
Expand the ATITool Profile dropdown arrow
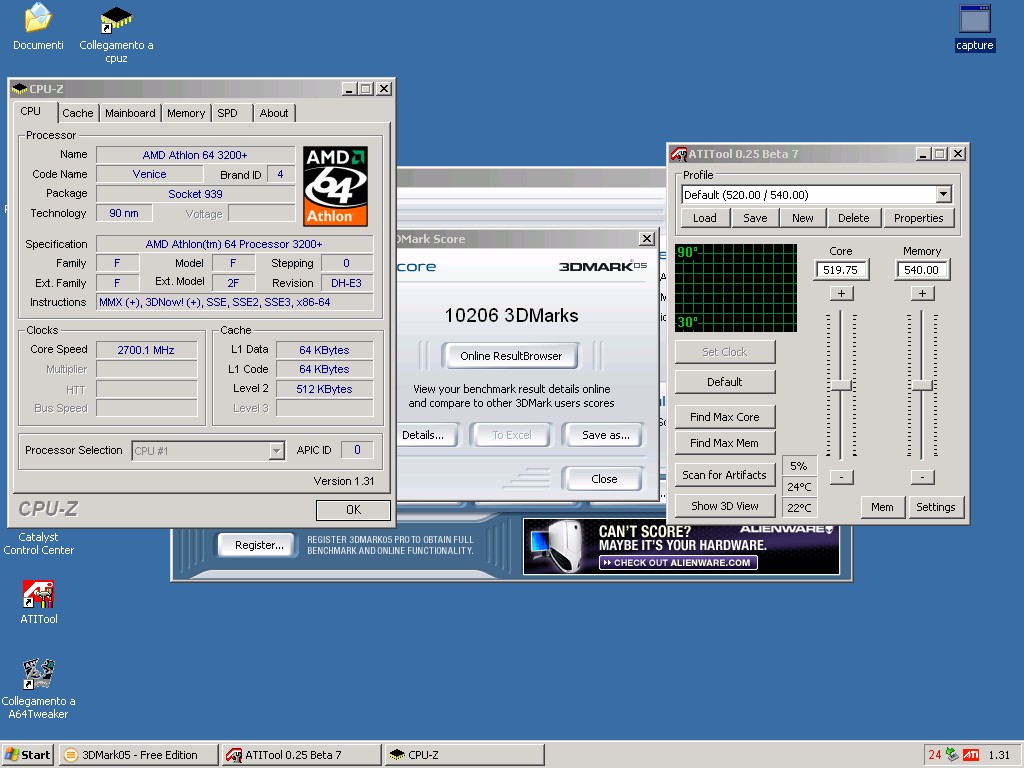(943, 195)
